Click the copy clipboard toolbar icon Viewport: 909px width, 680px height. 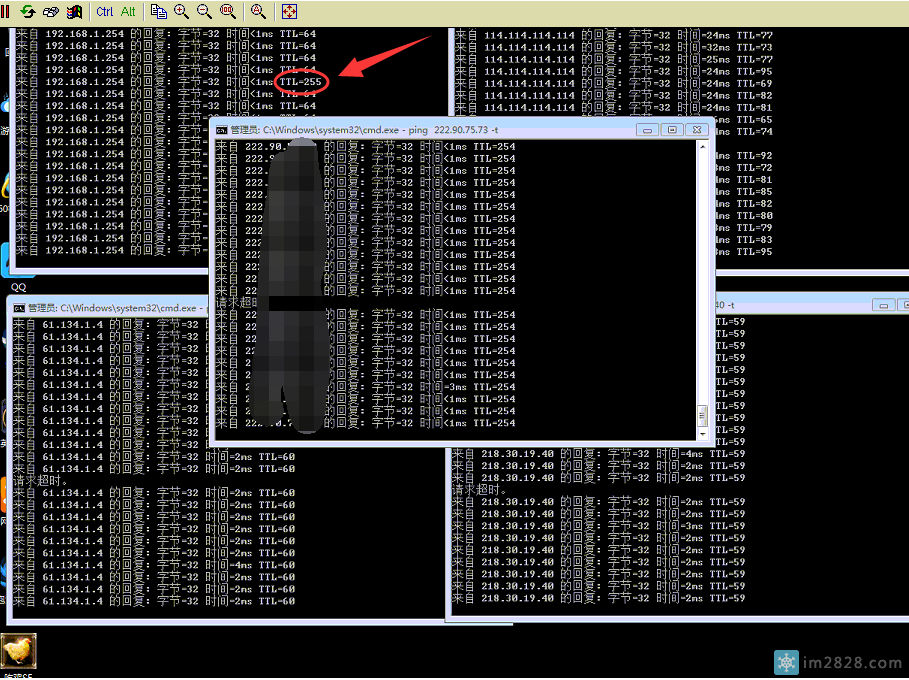click(159, 12)
